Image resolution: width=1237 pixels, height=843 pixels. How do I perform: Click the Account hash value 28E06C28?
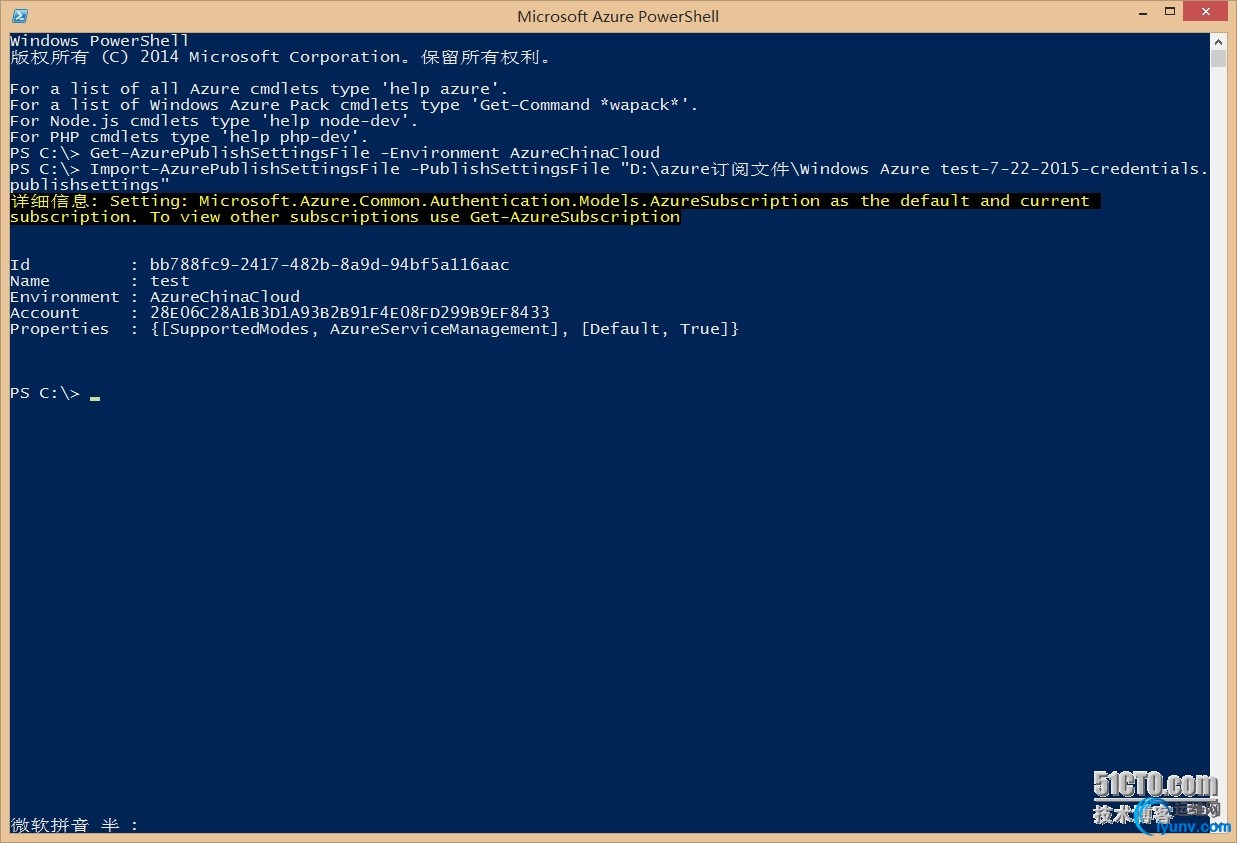click(x=349, y=313)
